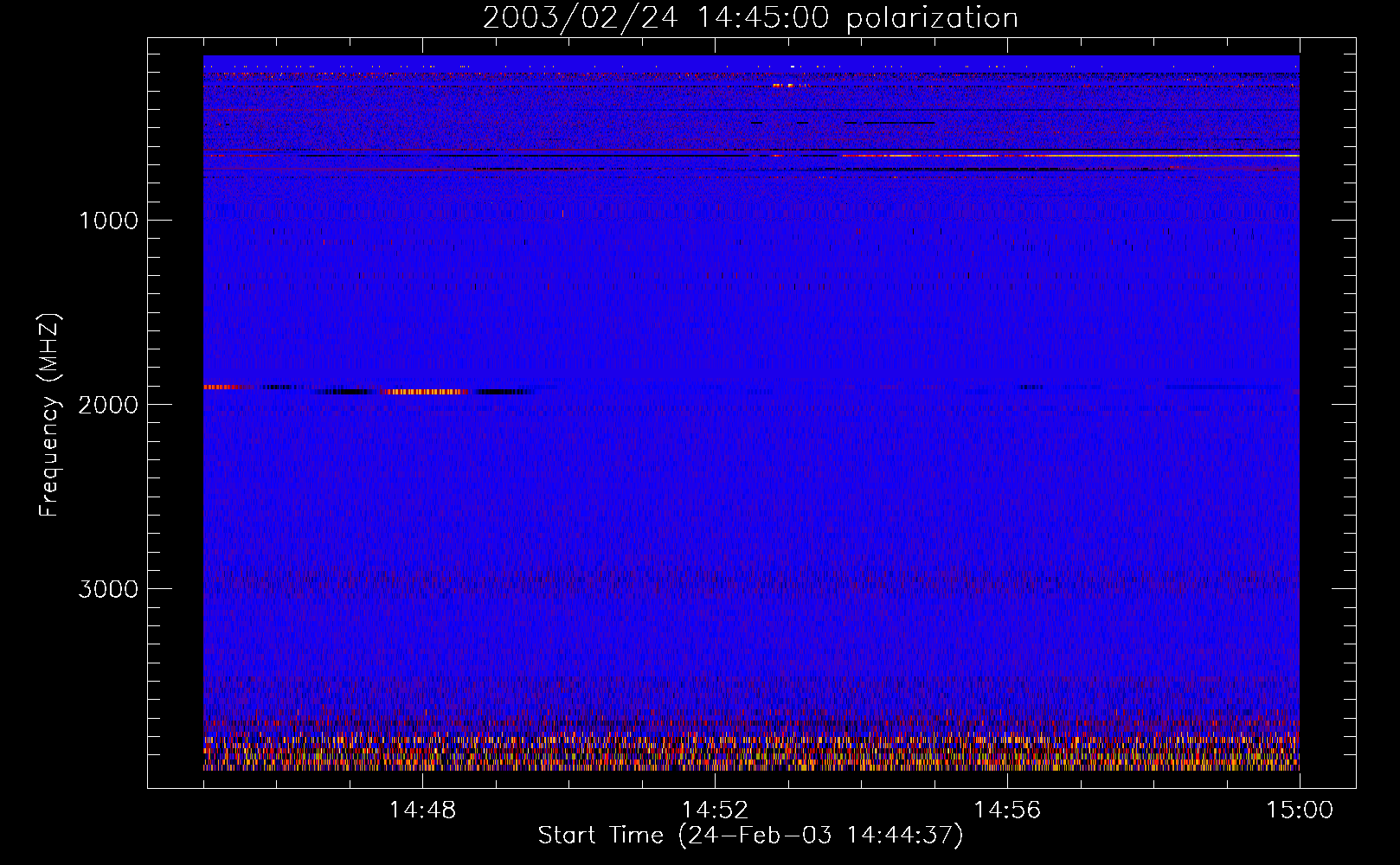Click the 14:56 time axis label

pyautogui.click(x=1007, y=811)
